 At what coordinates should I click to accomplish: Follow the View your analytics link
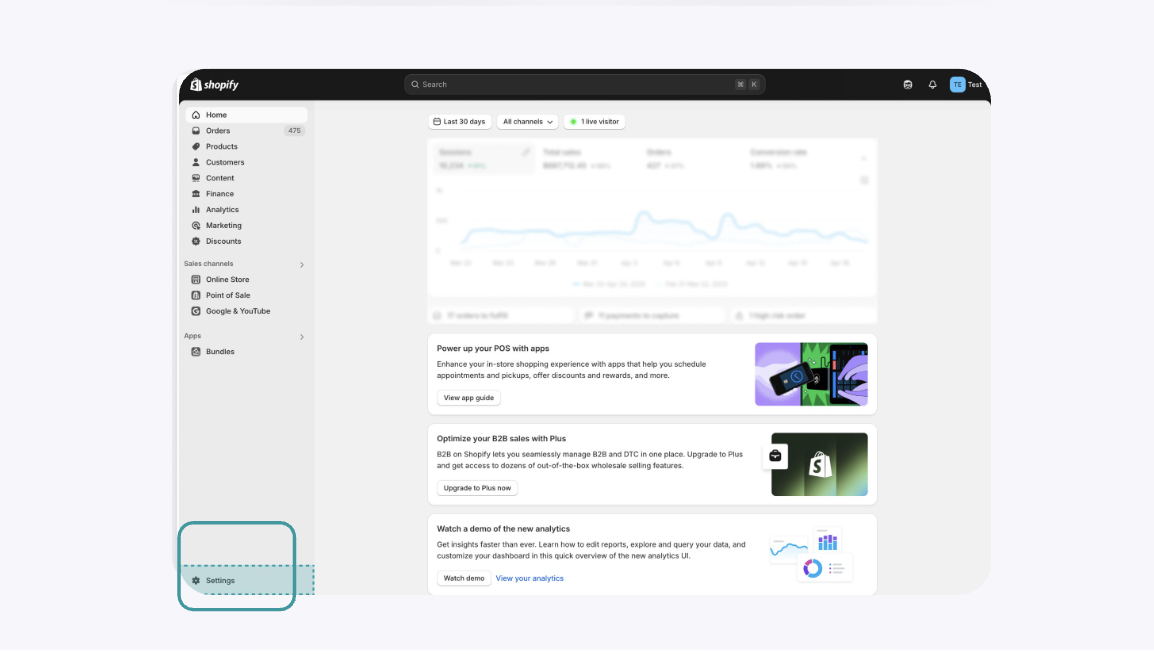[529, 578]
